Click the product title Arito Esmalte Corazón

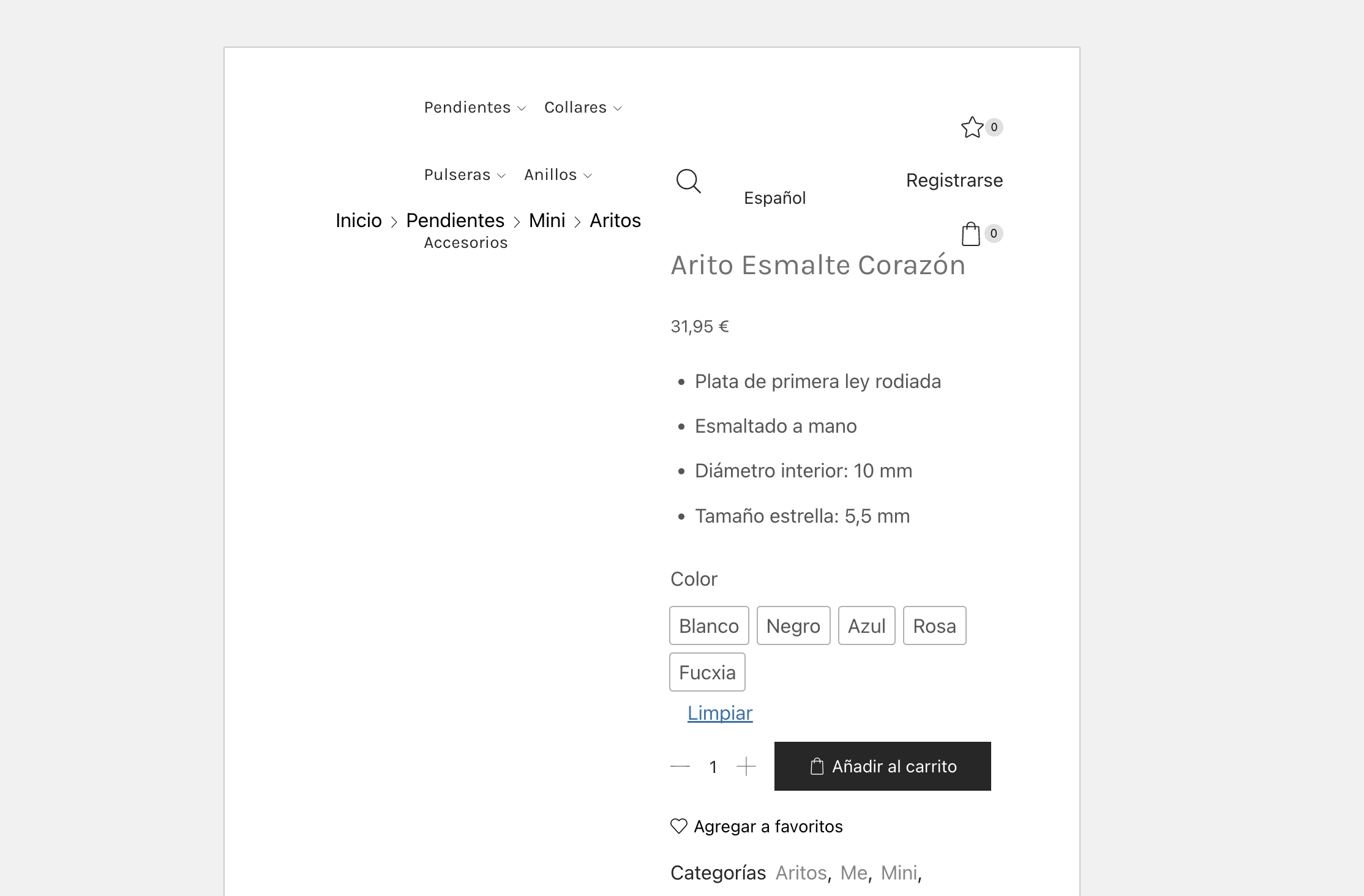(818, 266)
